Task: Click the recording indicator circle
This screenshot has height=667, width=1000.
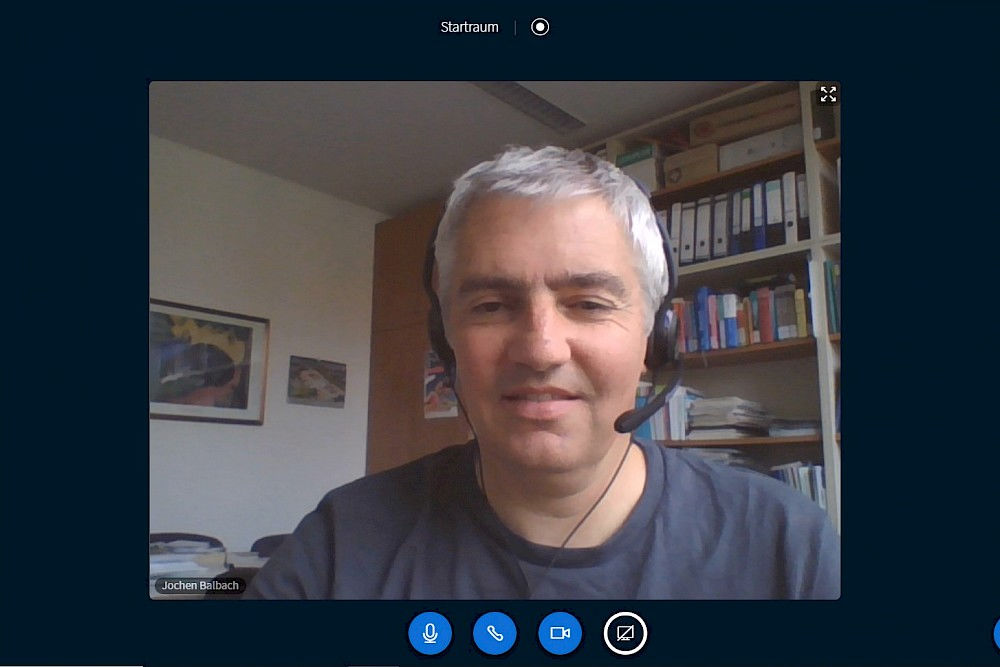Action: 540,27
